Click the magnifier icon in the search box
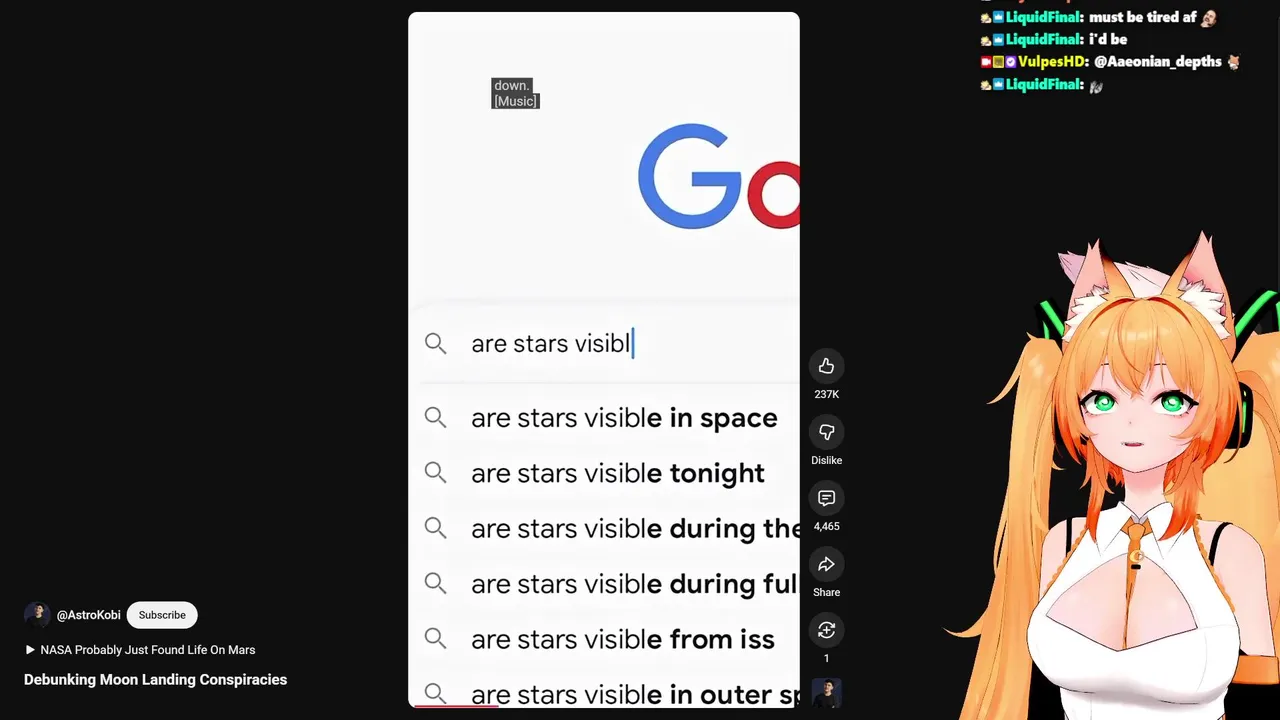 pyautogui.click(x=435, y=344)
